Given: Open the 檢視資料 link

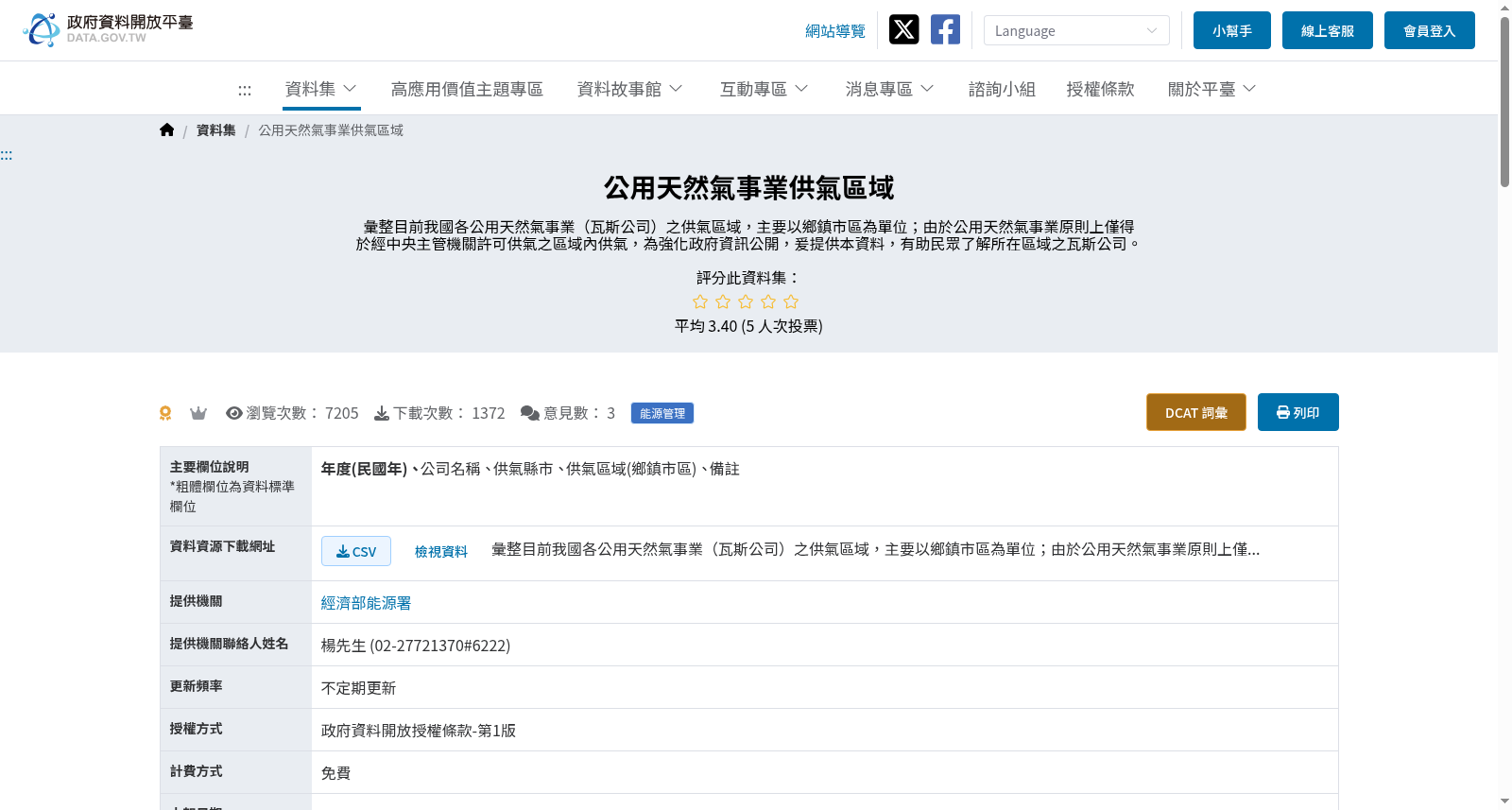Looking at the screenshot, I should 441,552.
